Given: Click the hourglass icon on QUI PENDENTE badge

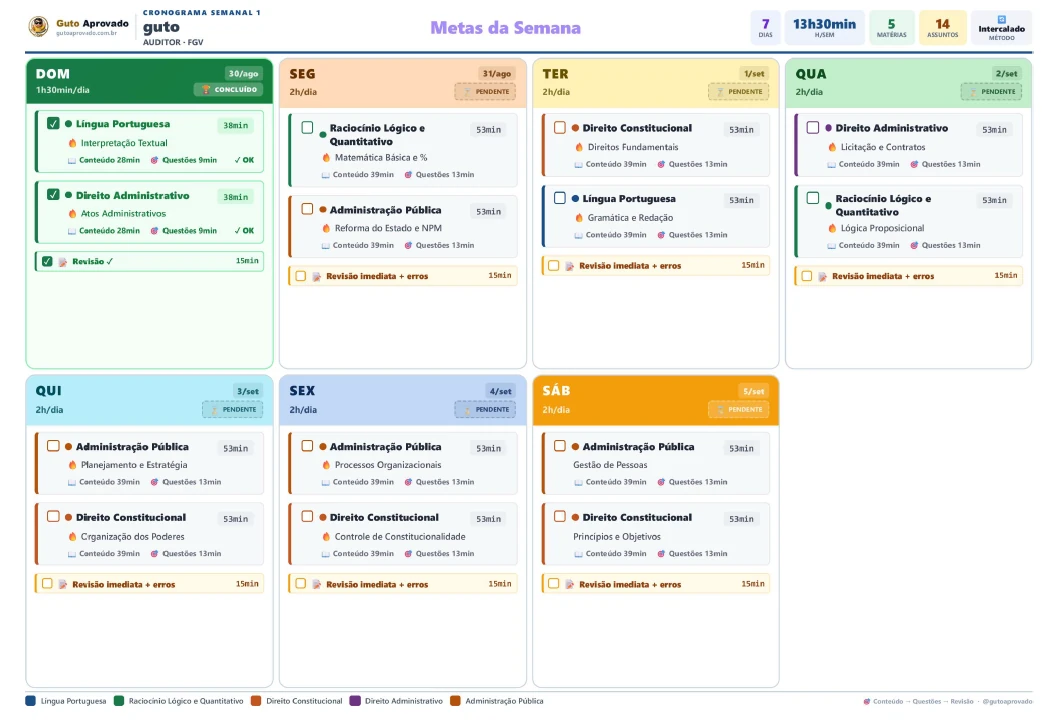Looking at the screenshot, I should (215, 410).
